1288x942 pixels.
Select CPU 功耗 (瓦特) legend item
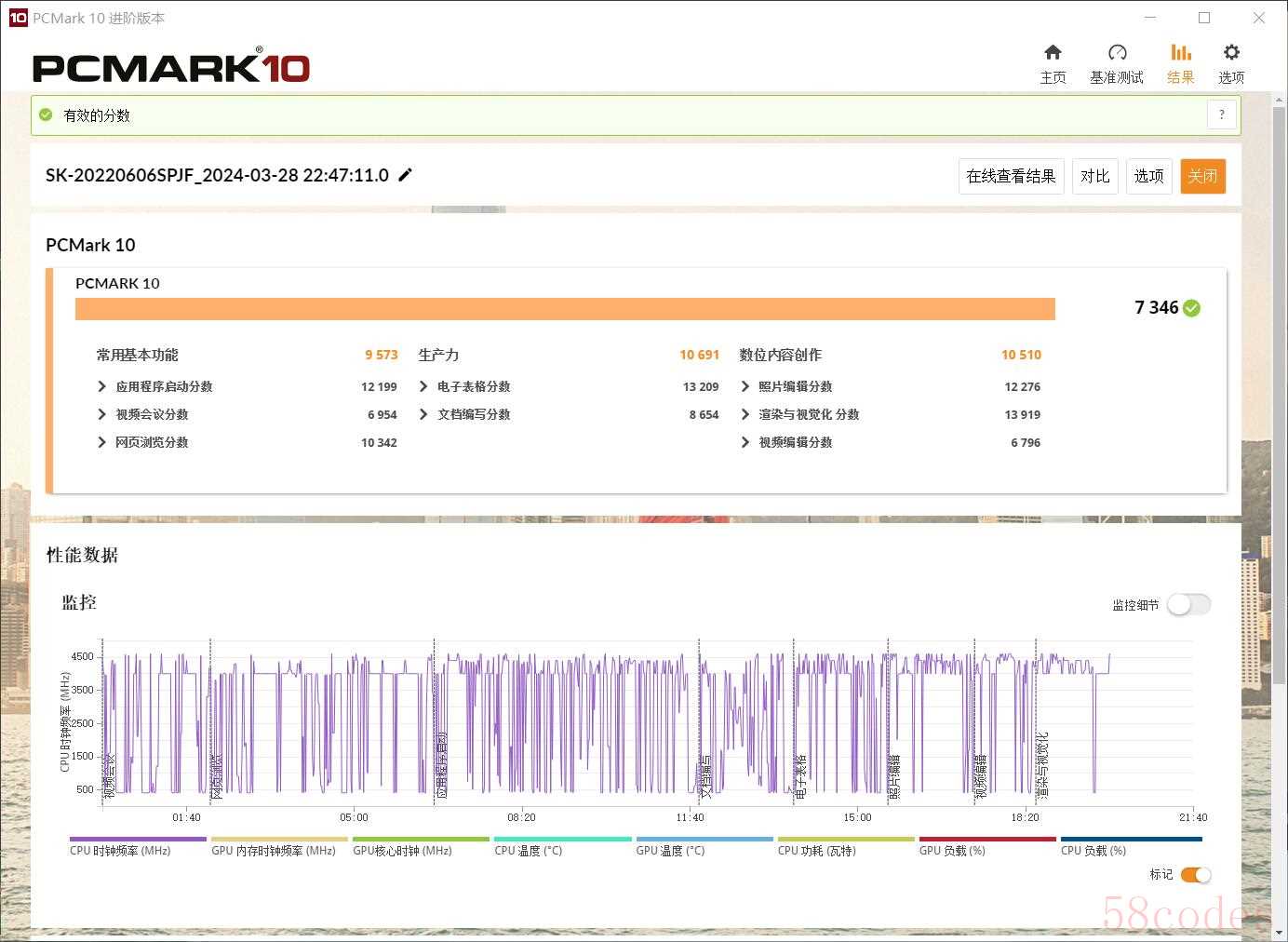pos(846,845)
